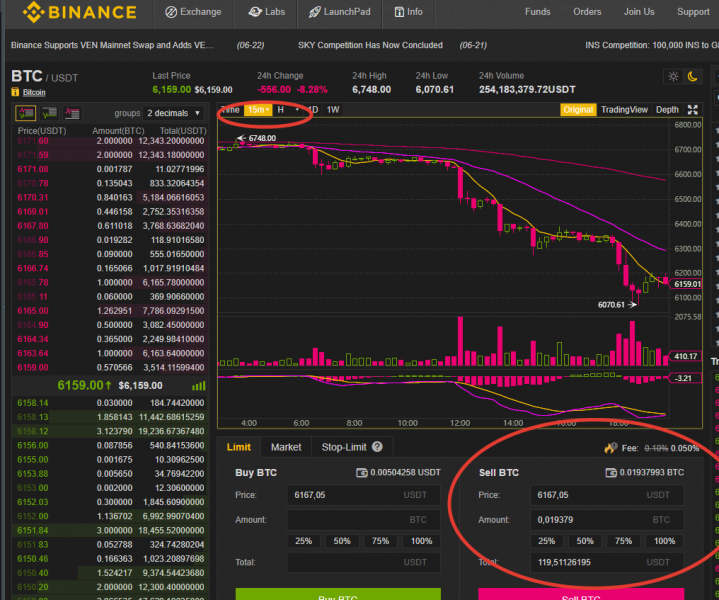Click the 6159.01 current price marker
This screenshot has height=600, width=719.
coord(686,284)
